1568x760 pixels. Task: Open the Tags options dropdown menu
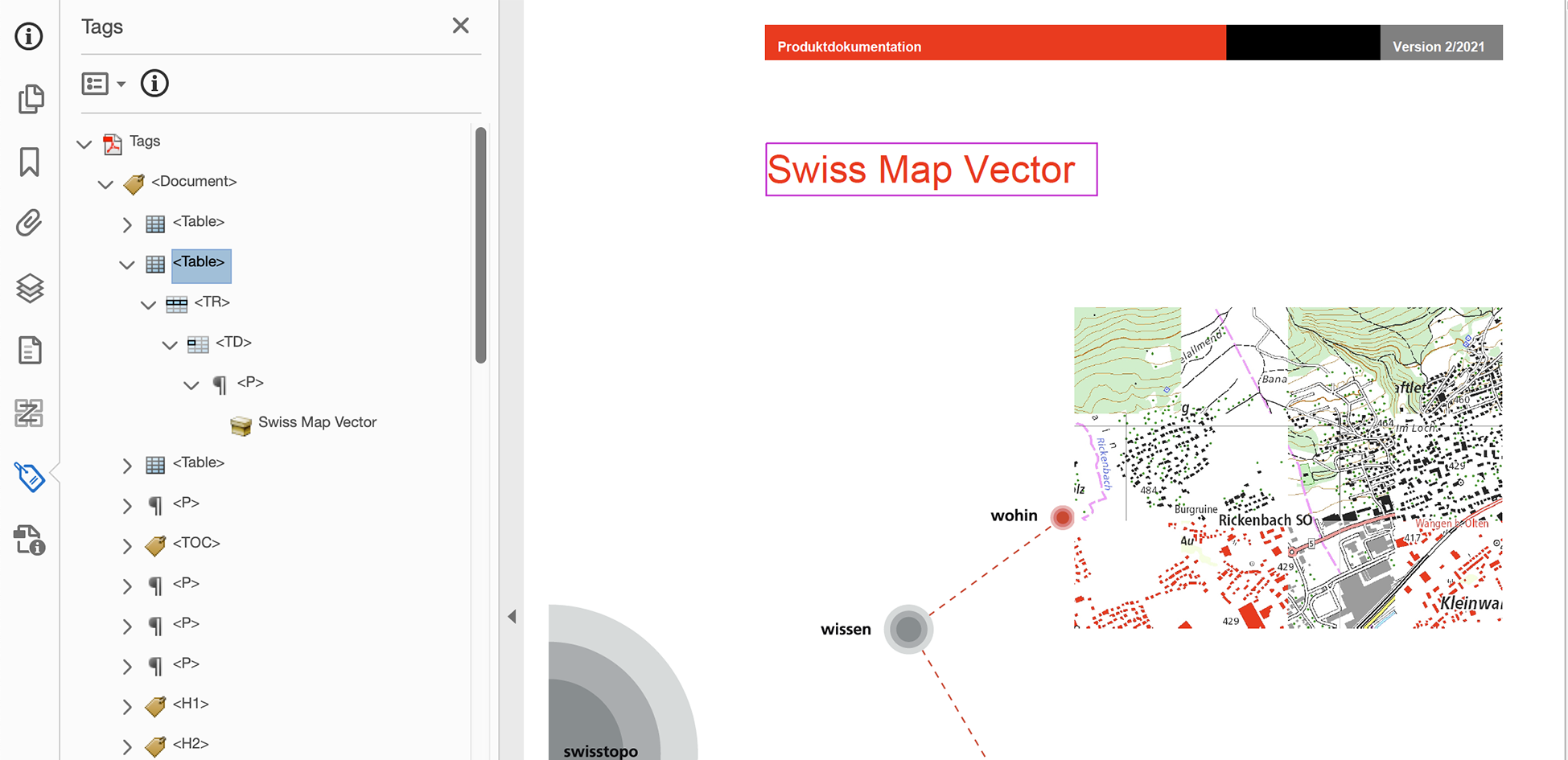click(x=104, y=84)
